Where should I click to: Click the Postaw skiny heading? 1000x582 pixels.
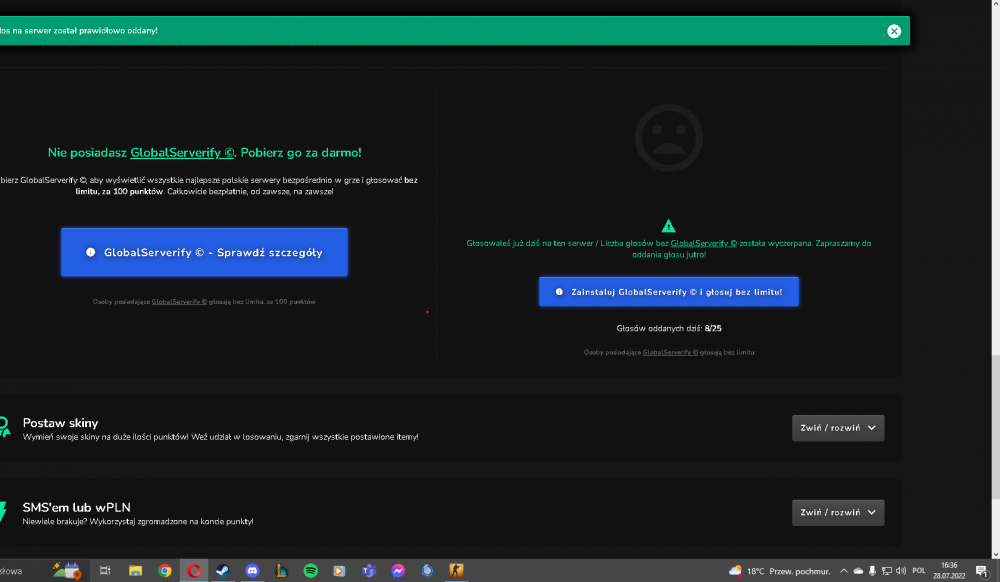(61, 423)
